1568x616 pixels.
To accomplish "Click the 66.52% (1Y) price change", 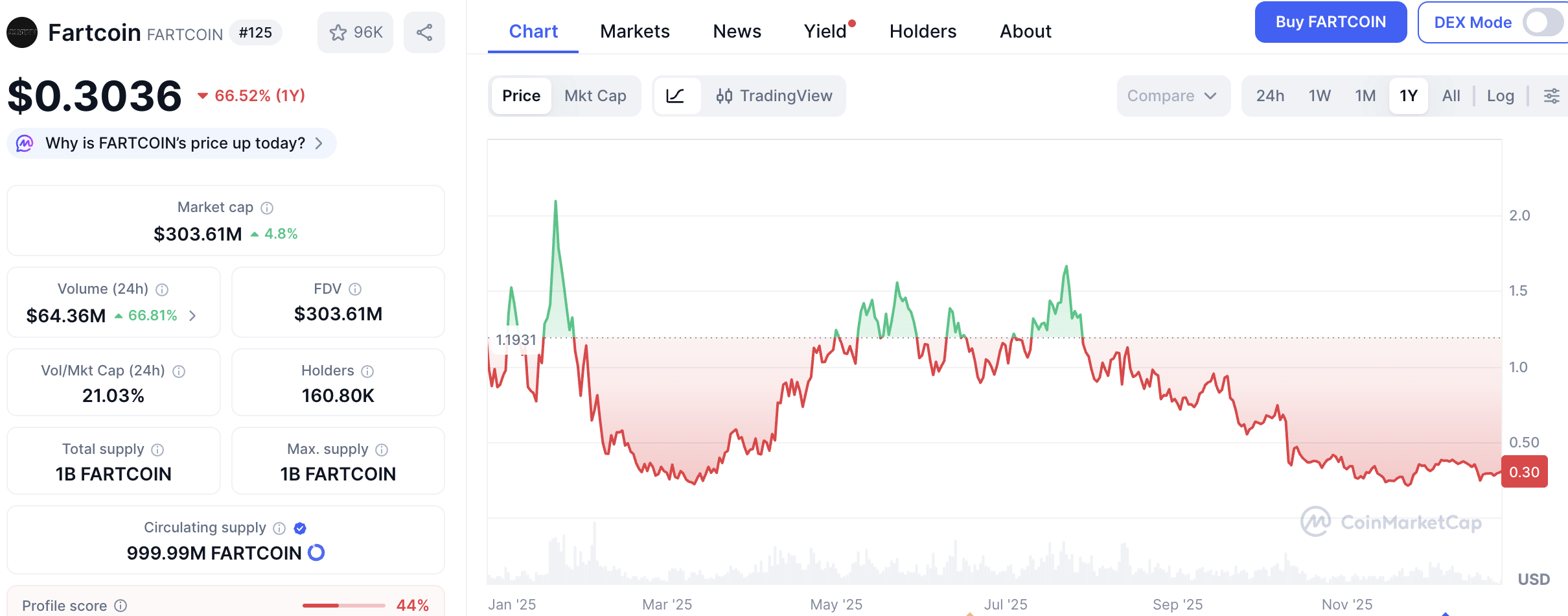I will pyautogui.click(x=251, y=96).
